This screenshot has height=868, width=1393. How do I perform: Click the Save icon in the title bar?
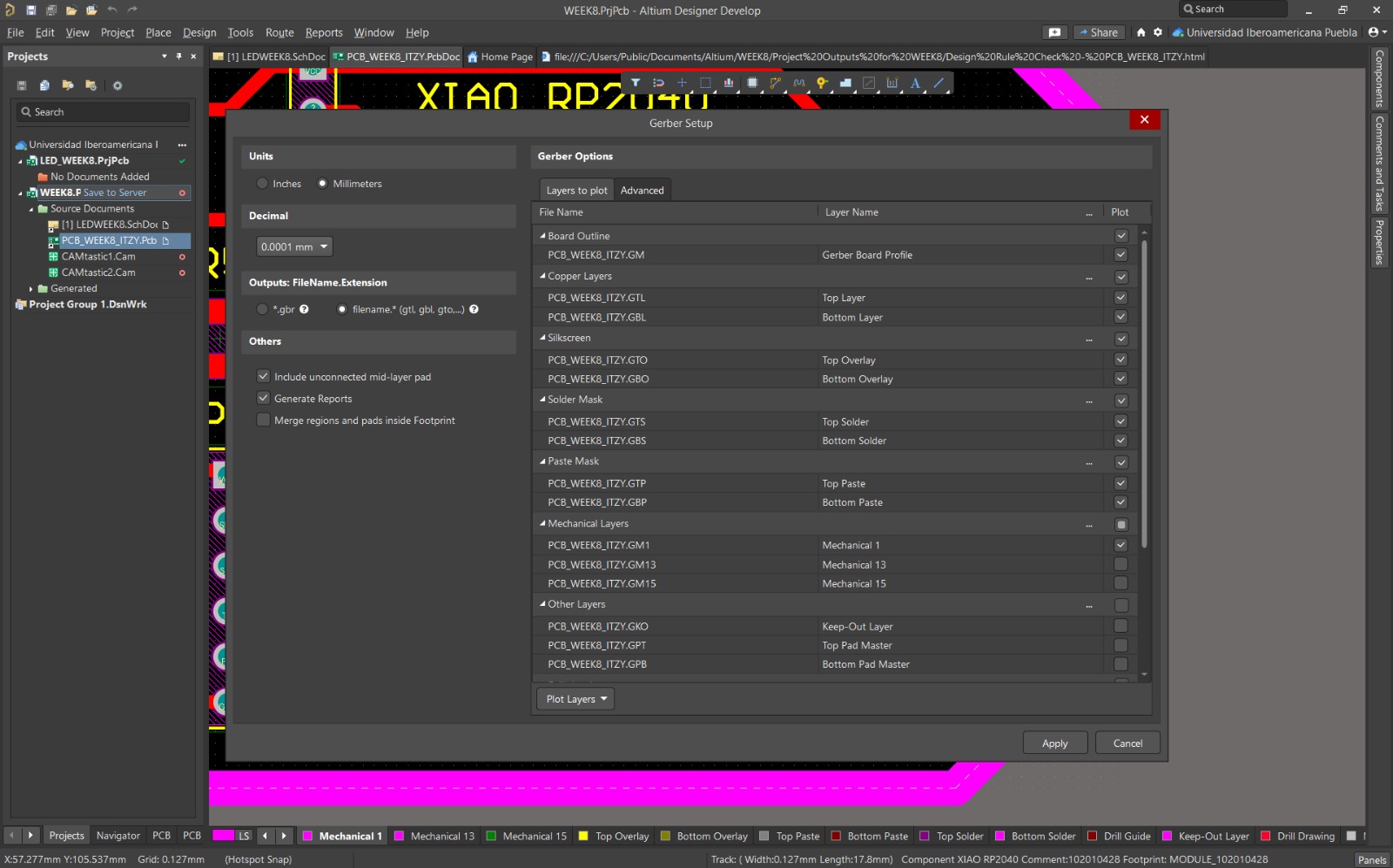(x=30, y=10)
